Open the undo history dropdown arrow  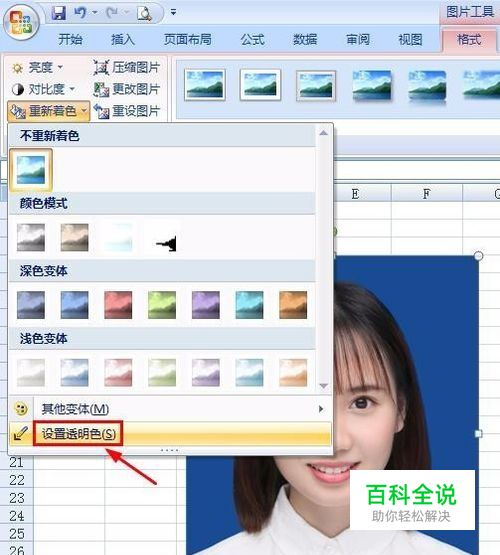click(94, 13)
